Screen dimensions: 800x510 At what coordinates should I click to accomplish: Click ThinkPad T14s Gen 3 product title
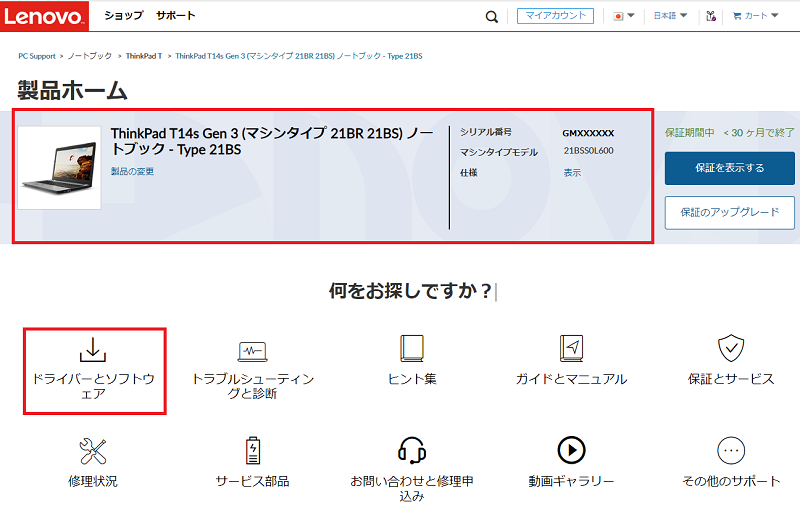click(x=272, y=141)
